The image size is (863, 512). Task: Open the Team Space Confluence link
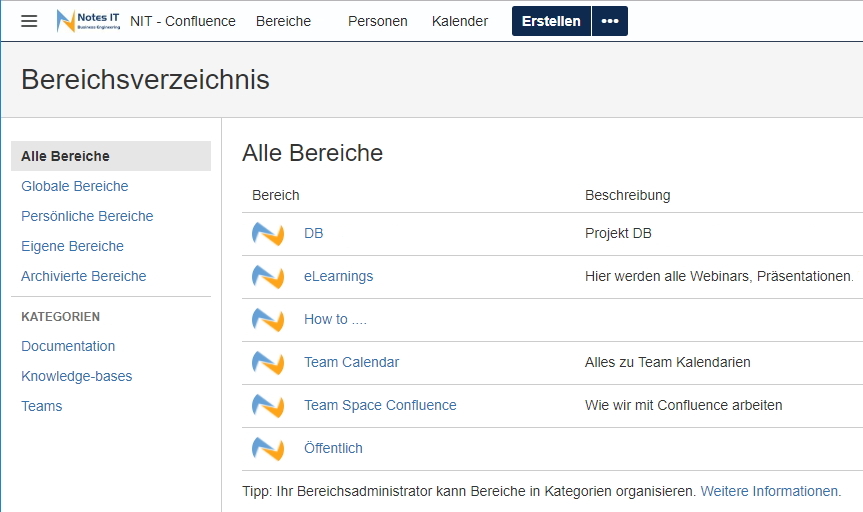(x=380, y=405)
